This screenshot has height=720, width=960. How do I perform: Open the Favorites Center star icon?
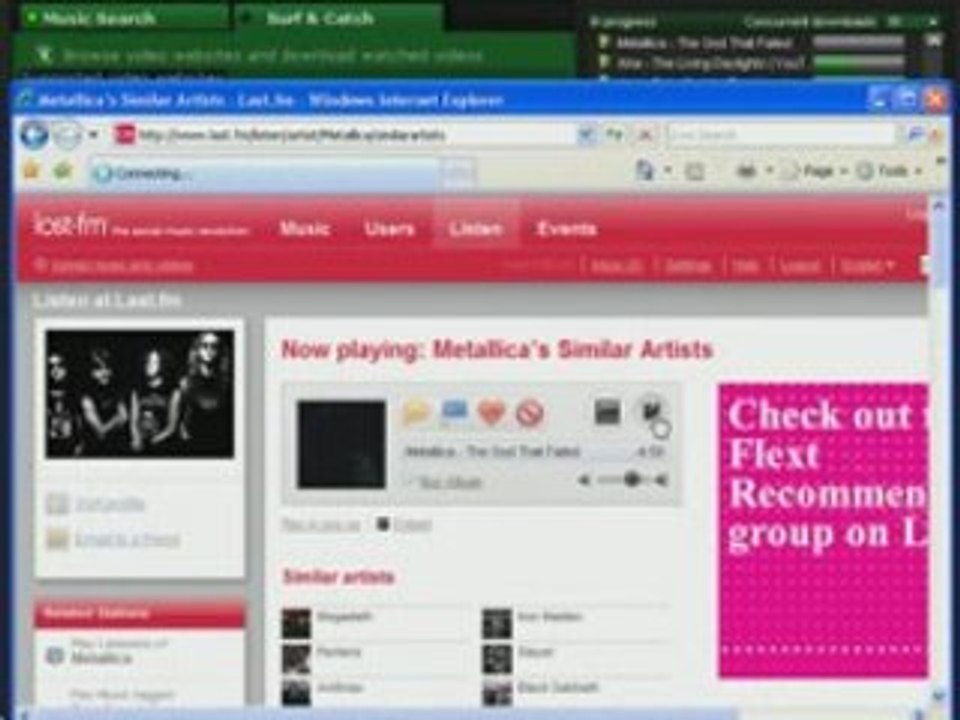[x=31, y=171]
